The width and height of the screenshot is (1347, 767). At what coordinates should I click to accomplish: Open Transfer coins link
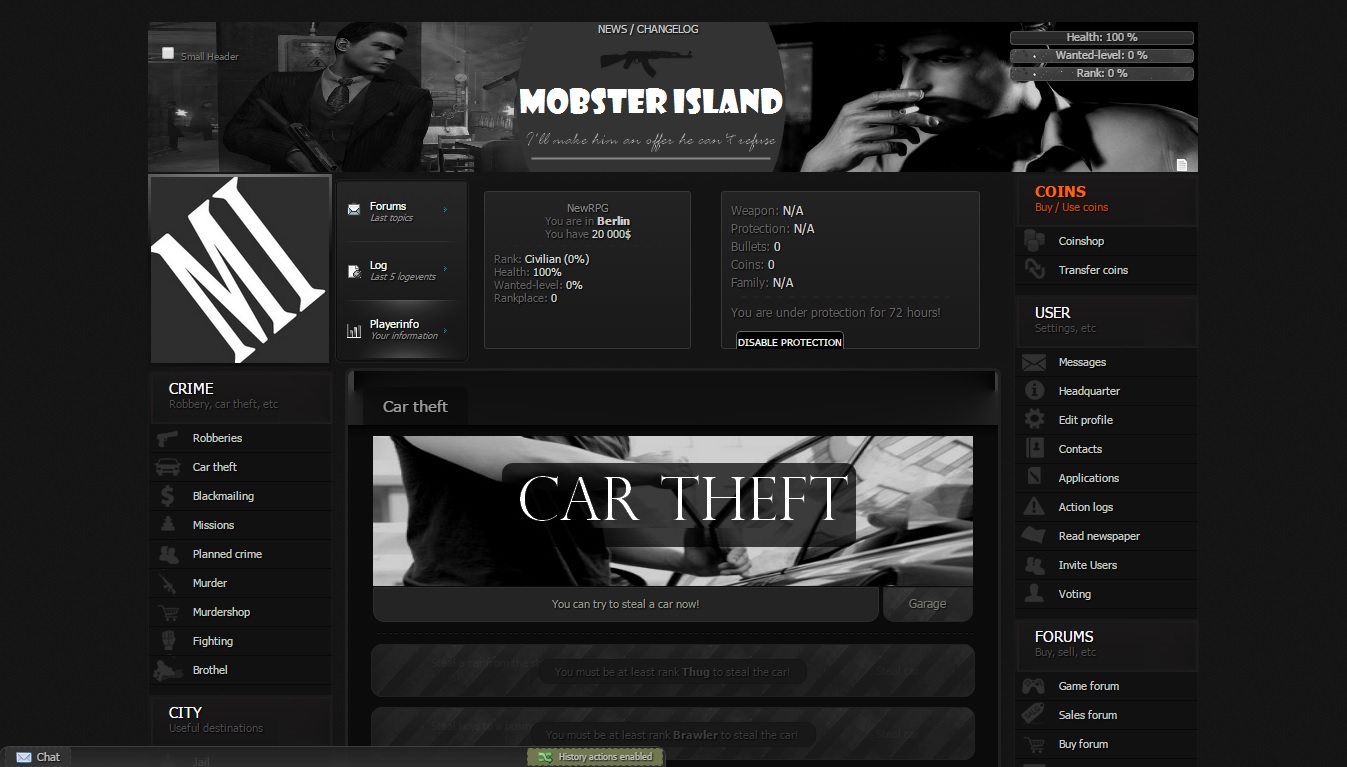point(1093,270)
